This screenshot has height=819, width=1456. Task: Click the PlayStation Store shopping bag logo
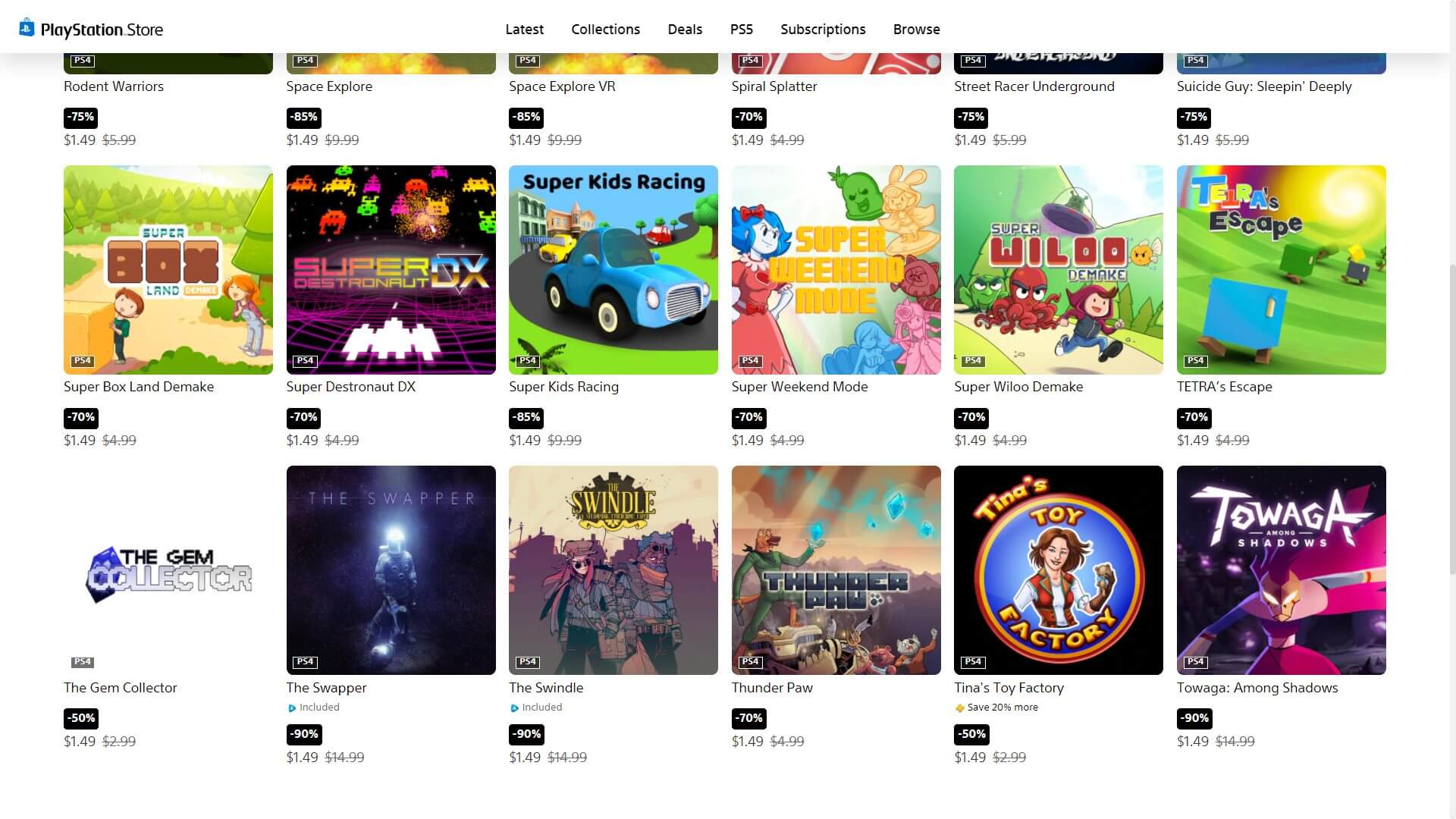[27, 27]
